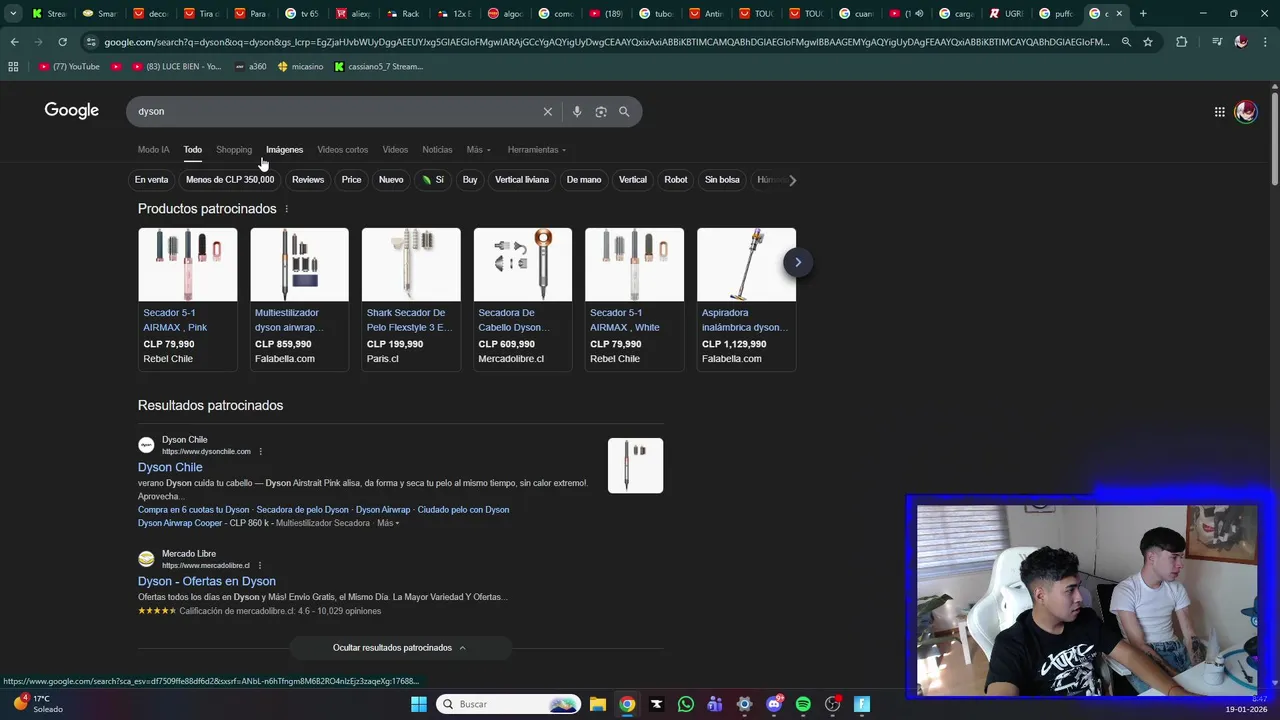Open WhatsApp from the taskbar
The width and height of the screenshot is (1280, 720).
click(x=685, y=704)
